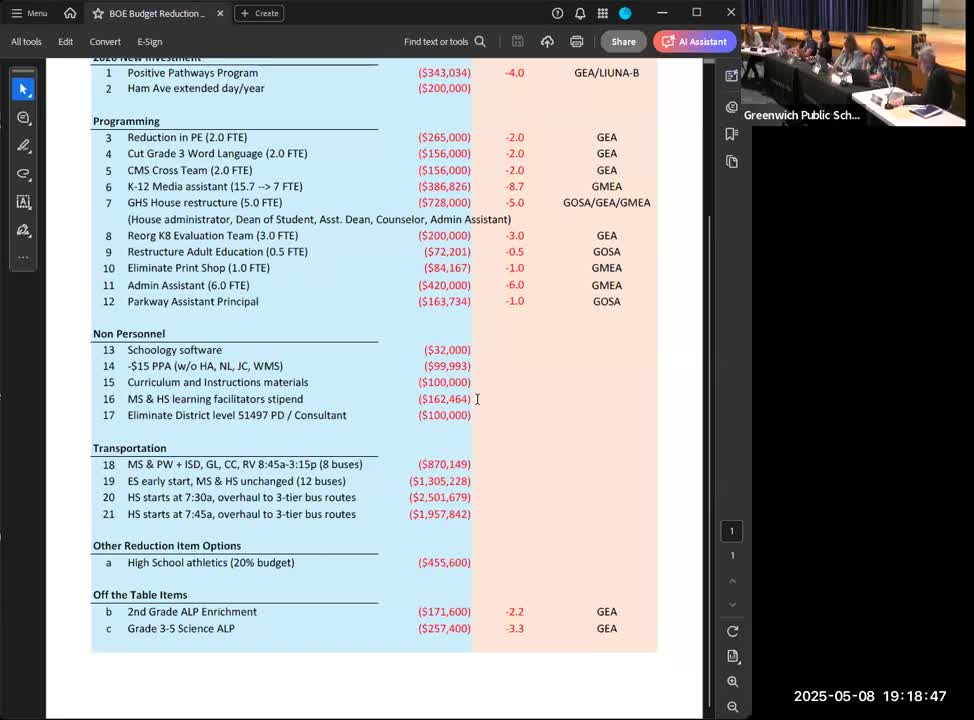Click the Transportation section heading
The image size is (974, 720).
[129, 448]
